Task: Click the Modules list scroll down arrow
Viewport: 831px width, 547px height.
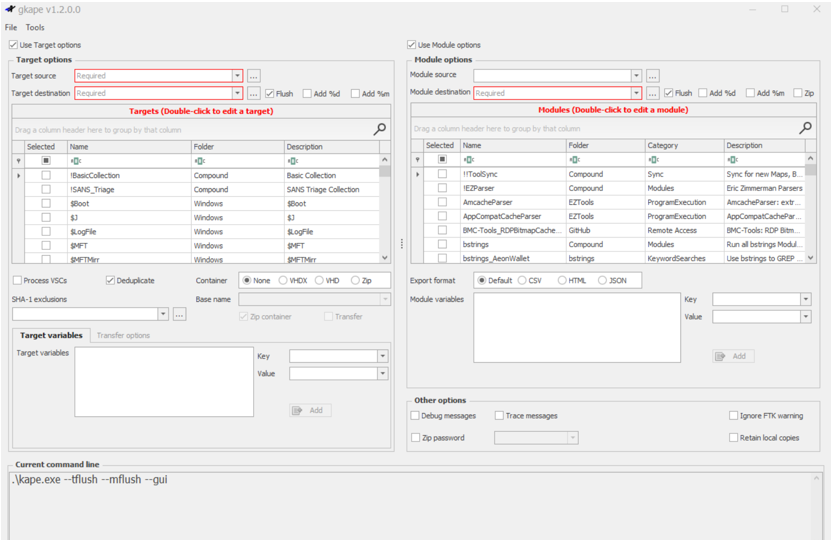Action: [810, 258]
